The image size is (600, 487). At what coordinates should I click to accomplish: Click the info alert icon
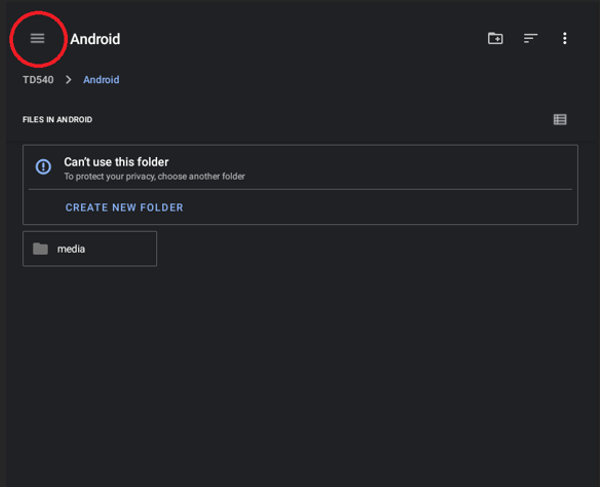click(x=43, y=167)
